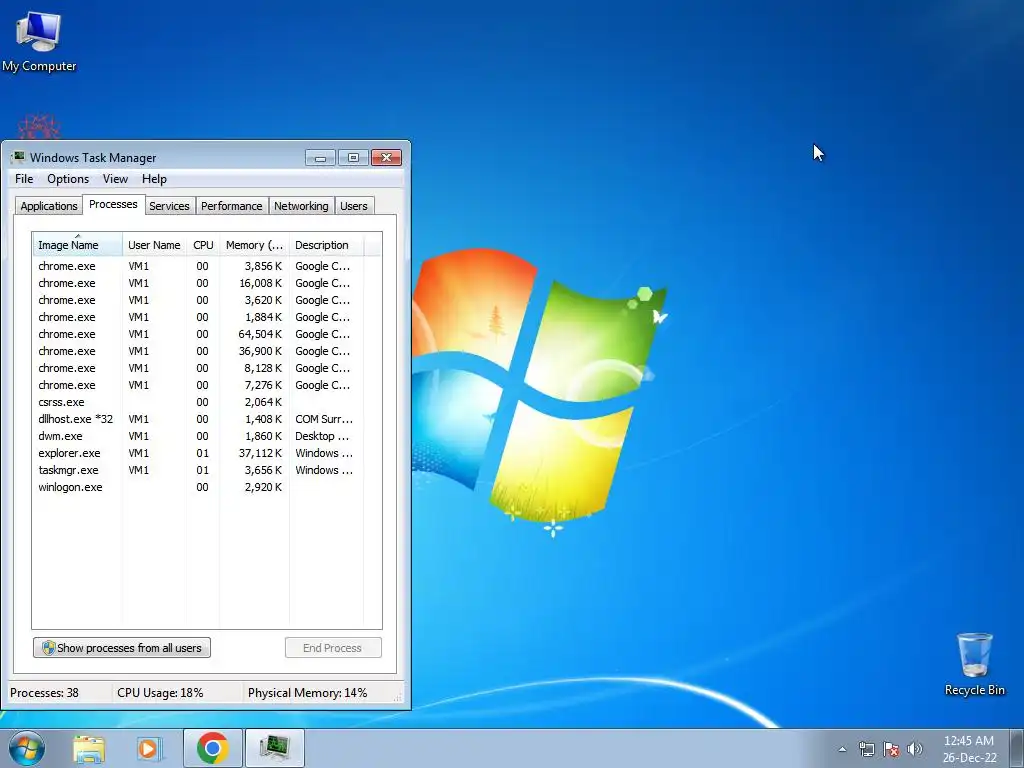Click the volume speaker tray icon
Image resolution: width=1024 pixels, height=768 pixels.
[x=915, y=749]
